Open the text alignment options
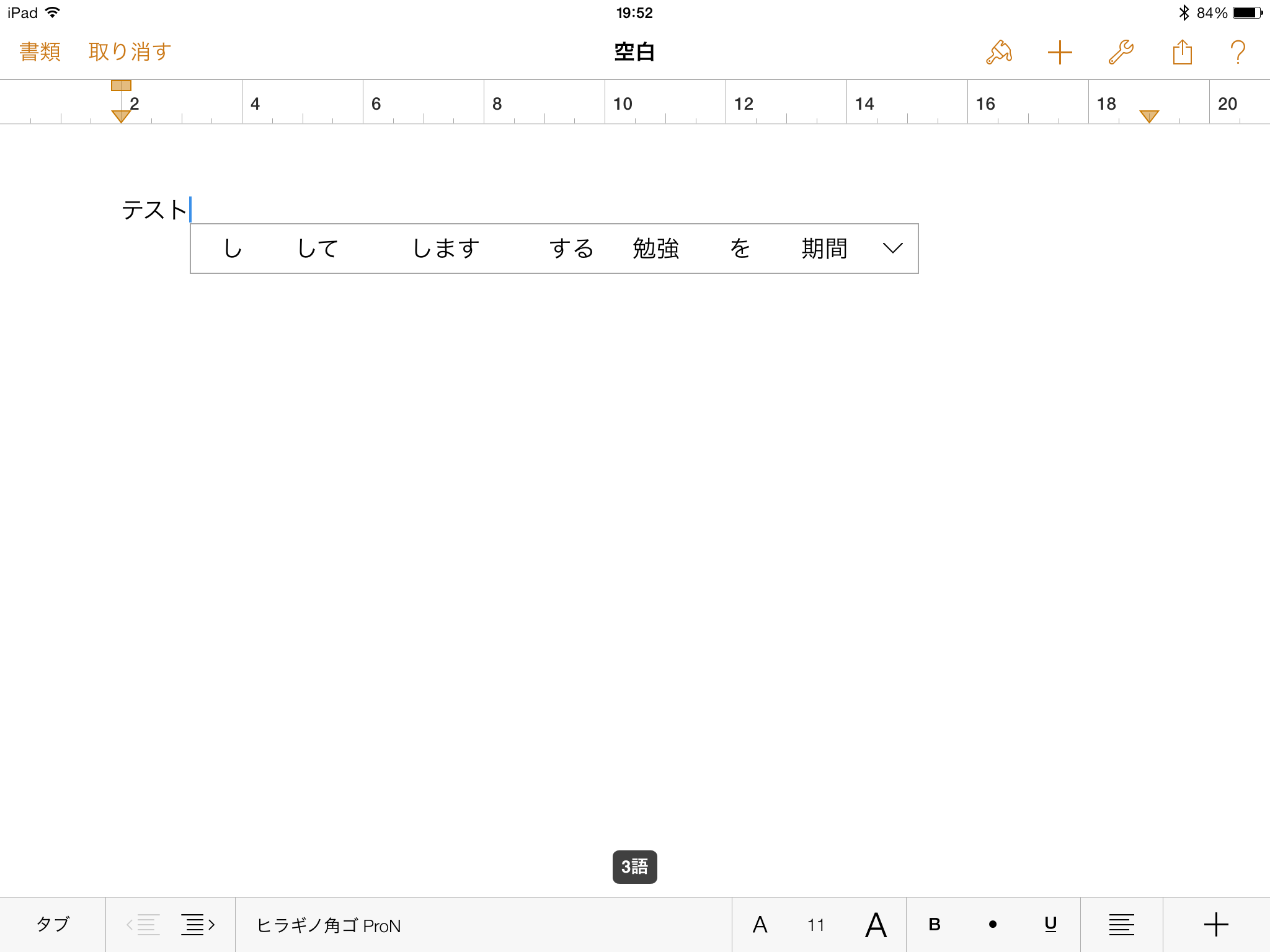 pos(1121,925)
